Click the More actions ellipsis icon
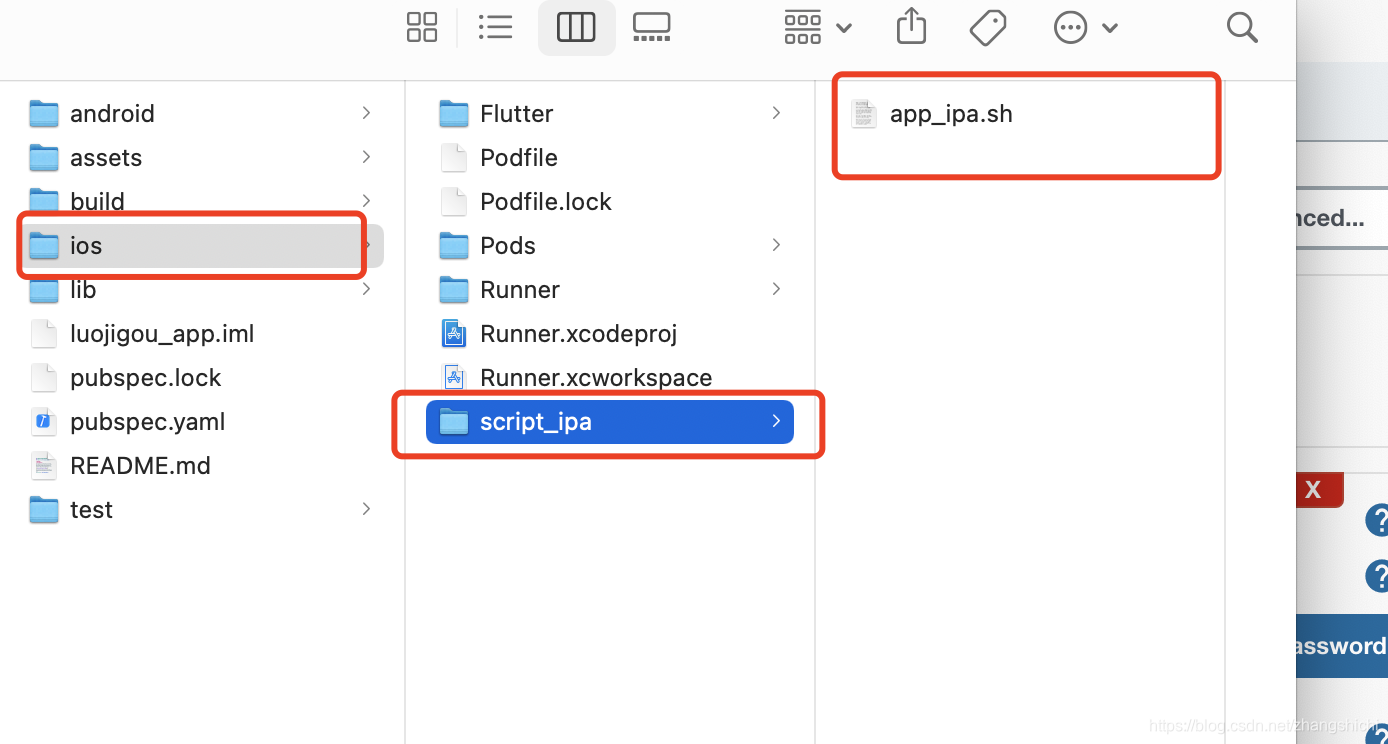Image resolution: width=1388 pixels, height=744 pixels. 1070,27
